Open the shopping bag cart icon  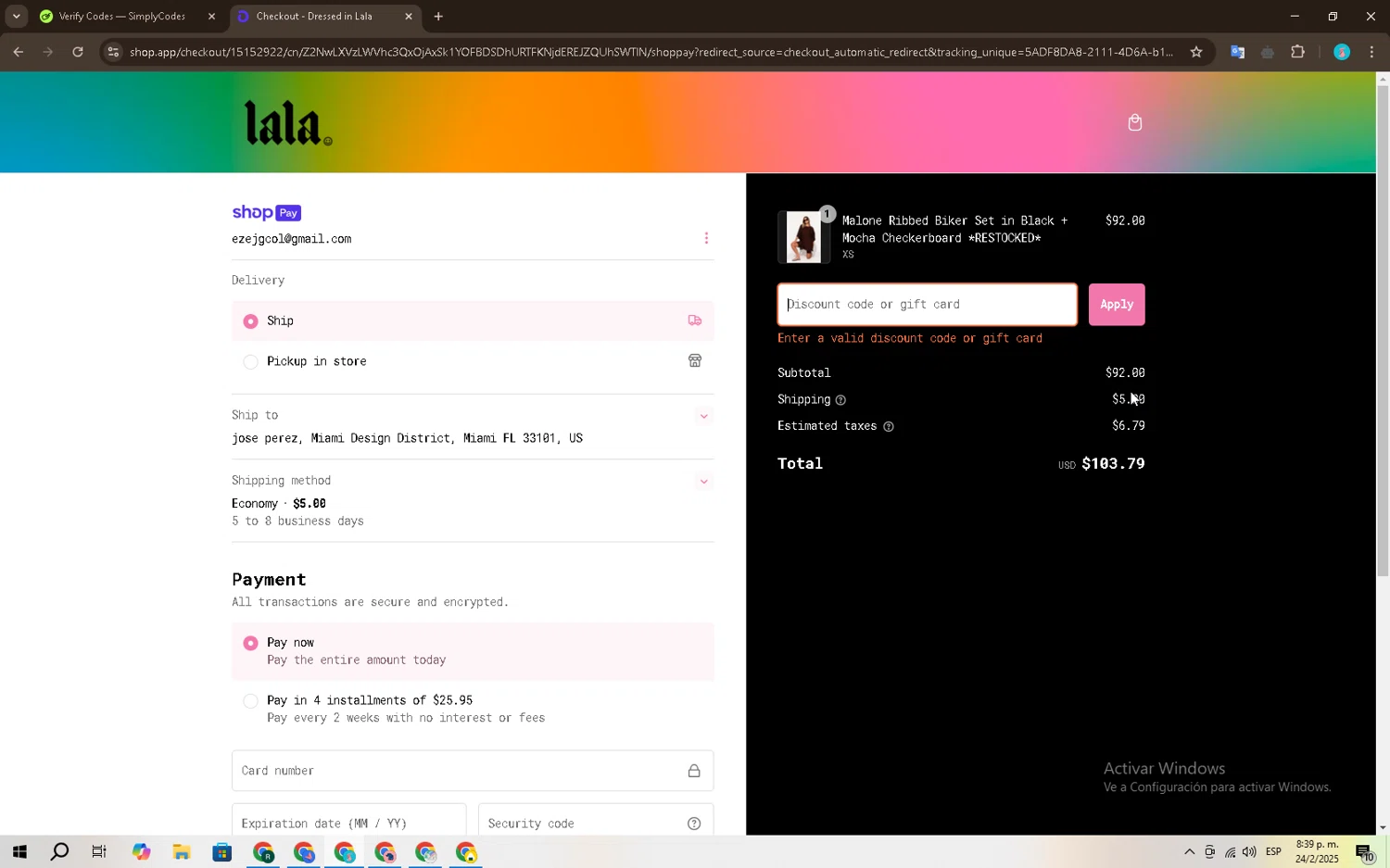[x=1134, y=122]
